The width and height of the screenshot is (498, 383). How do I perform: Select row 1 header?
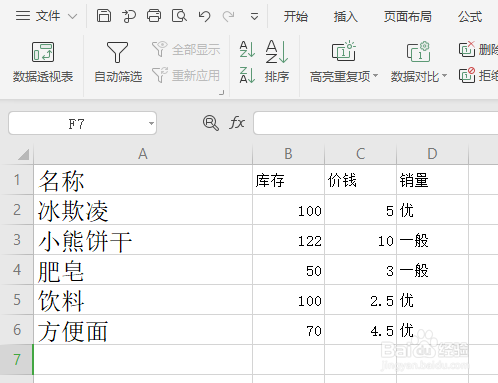[17, 180]
